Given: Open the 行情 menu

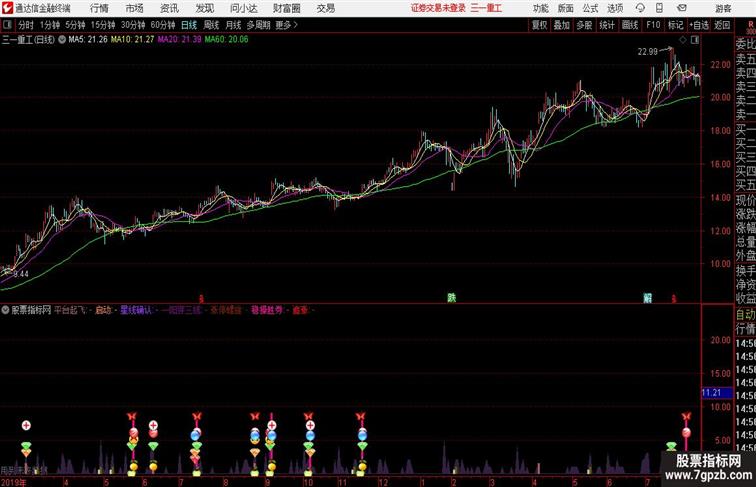Looking at the screenshot, I should click(99, 8).
